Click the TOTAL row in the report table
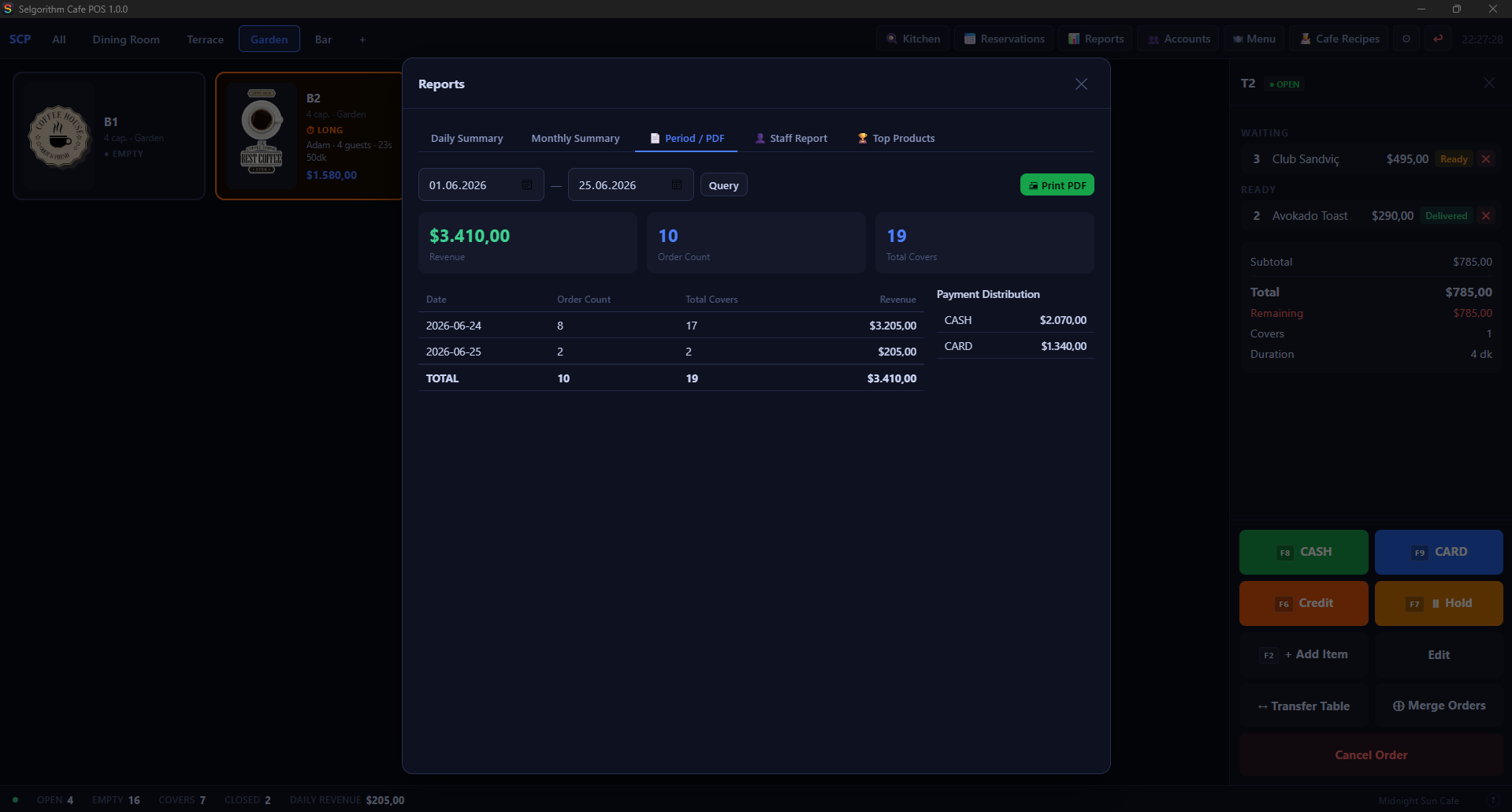 coord(671,378)
